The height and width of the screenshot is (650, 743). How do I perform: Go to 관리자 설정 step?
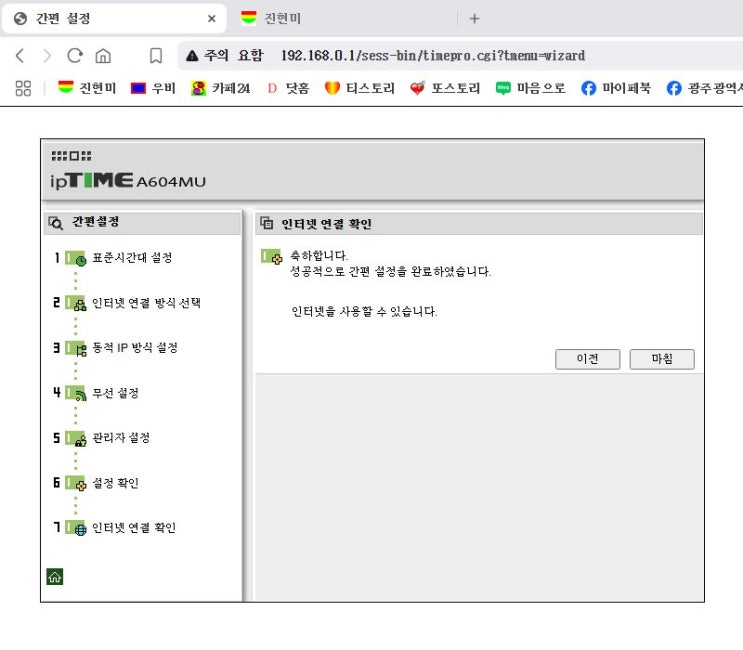tap(121, 438)
